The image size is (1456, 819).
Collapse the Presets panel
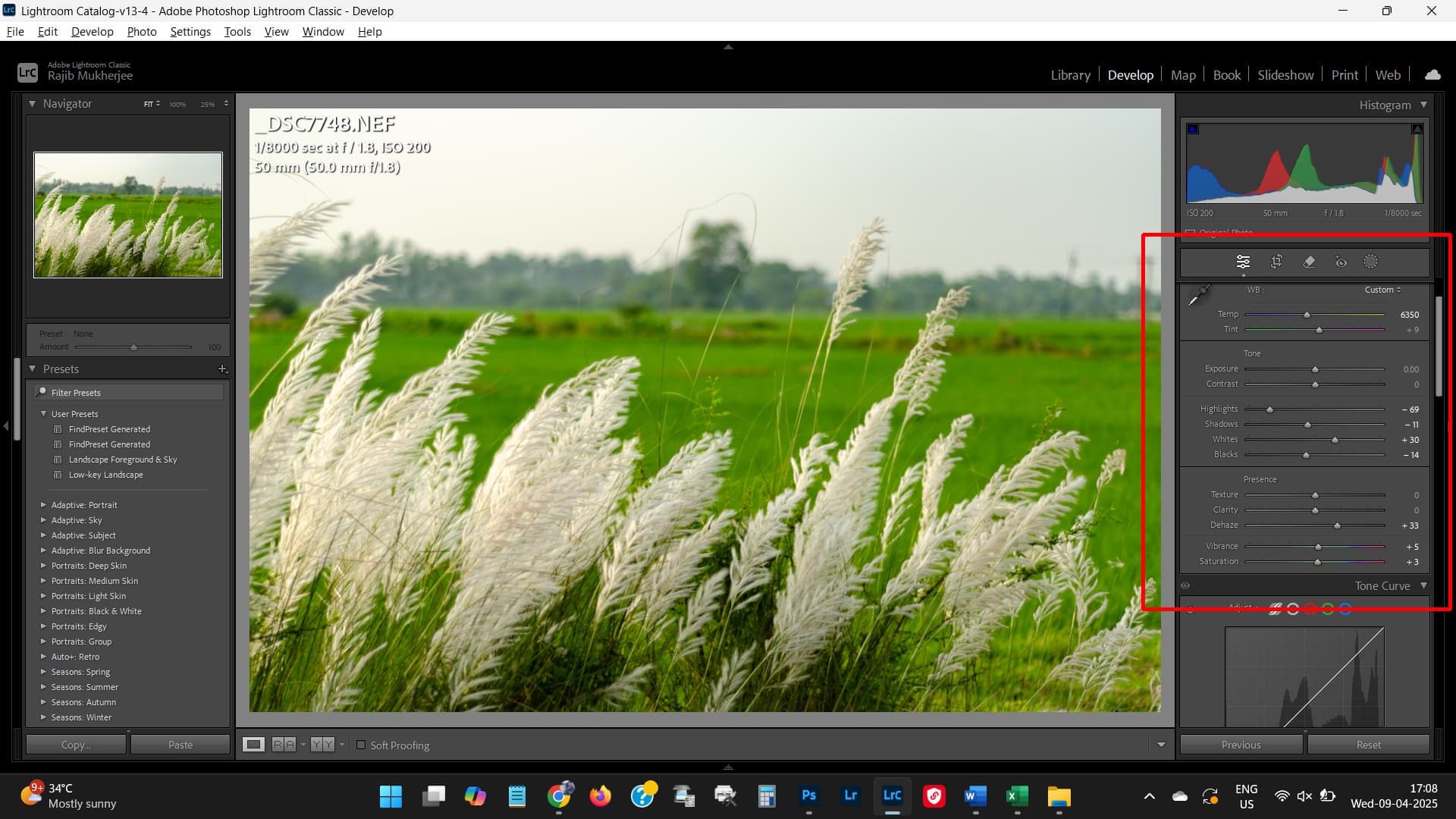pyautogui.click(x=32, y=369)
